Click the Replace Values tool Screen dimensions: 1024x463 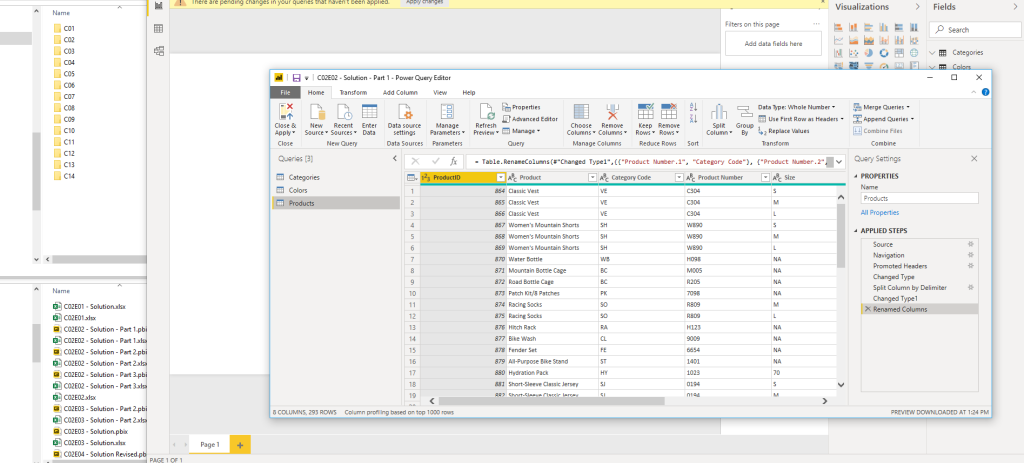(x=787, y=130)
